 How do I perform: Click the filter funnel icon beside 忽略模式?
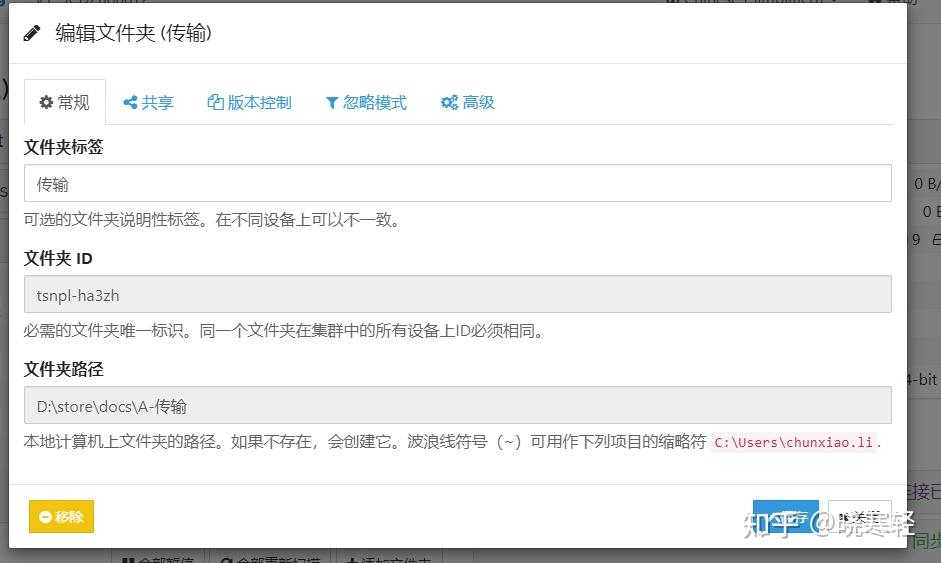pyautogui.click(x=332, y=103)
